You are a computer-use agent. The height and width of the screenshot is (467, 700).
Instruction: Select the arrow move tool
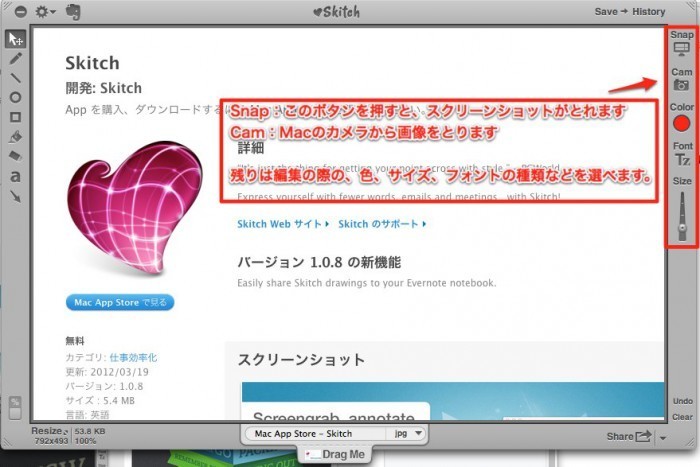[x=16, y=39]
